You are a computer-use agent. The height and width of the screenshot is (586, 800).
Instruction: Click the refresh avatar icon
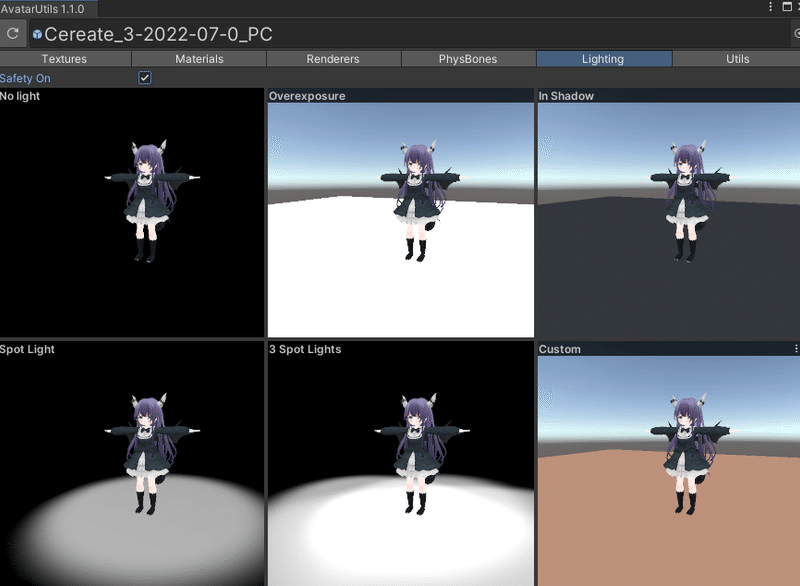tap(13, 32)
